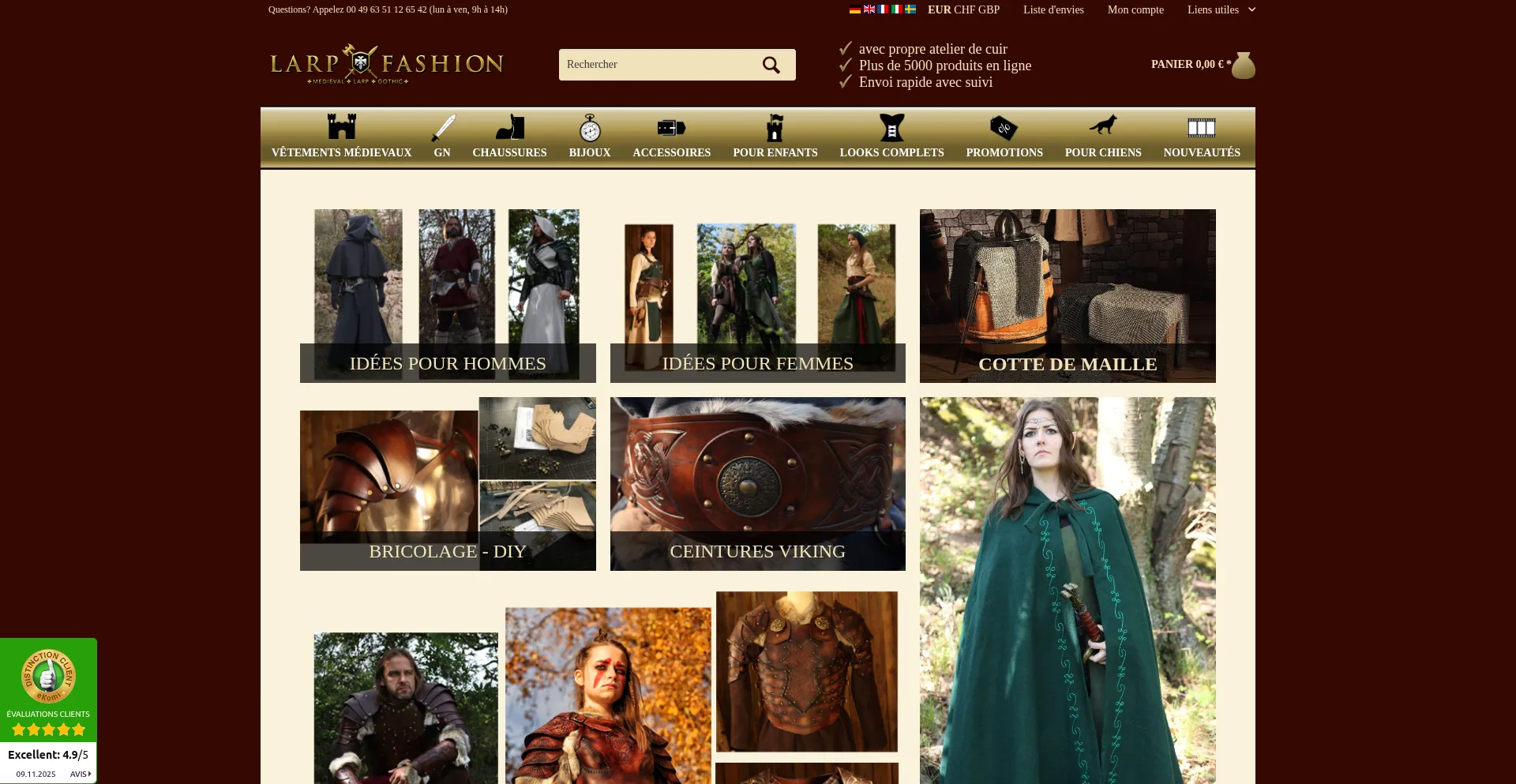Viewport: 1516px width, 784px height.
Task: Open the Promotions percent tag icon
Action: tap(1004, 127)
